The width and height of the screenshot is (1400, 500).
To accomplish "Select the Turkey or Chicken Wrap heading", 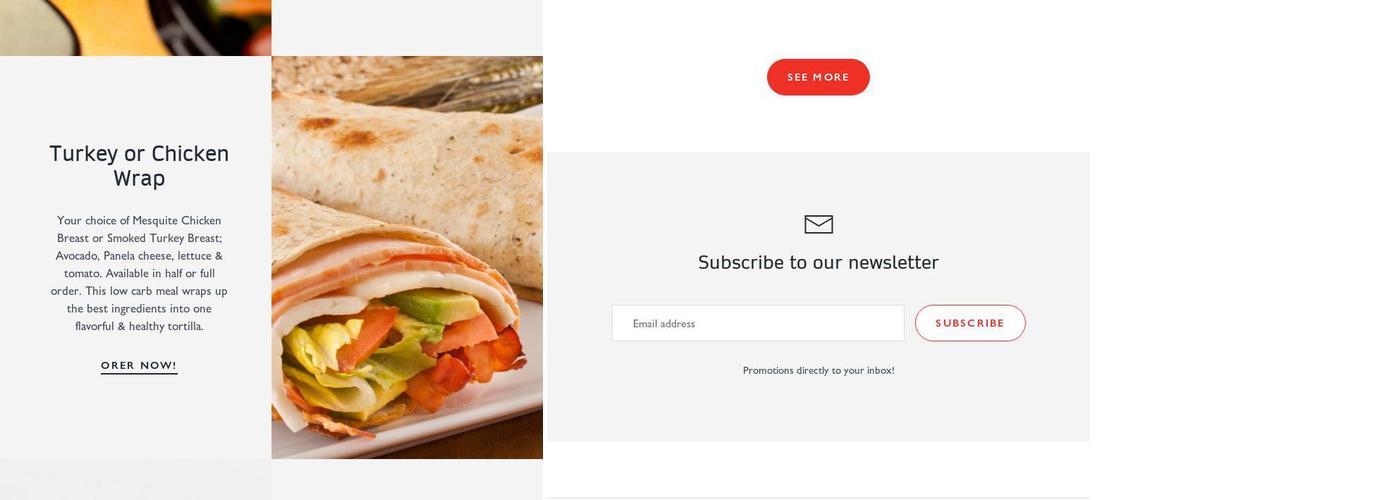I will [139, 166].
